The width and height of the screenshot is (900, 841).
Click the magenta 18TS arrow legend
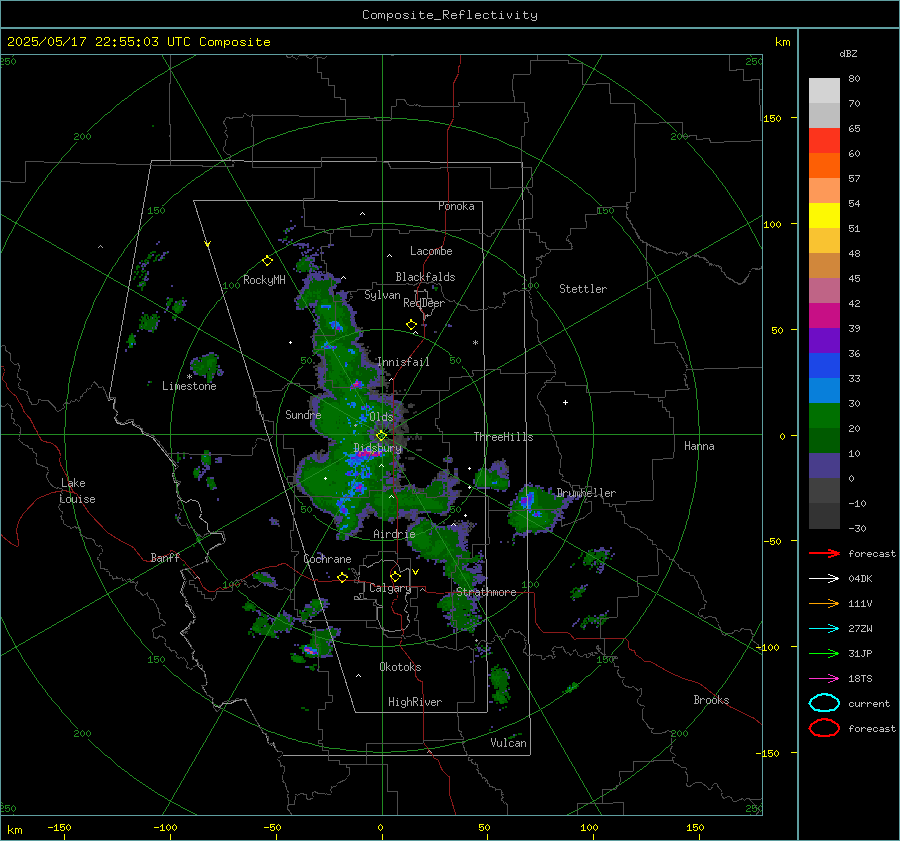824,679
